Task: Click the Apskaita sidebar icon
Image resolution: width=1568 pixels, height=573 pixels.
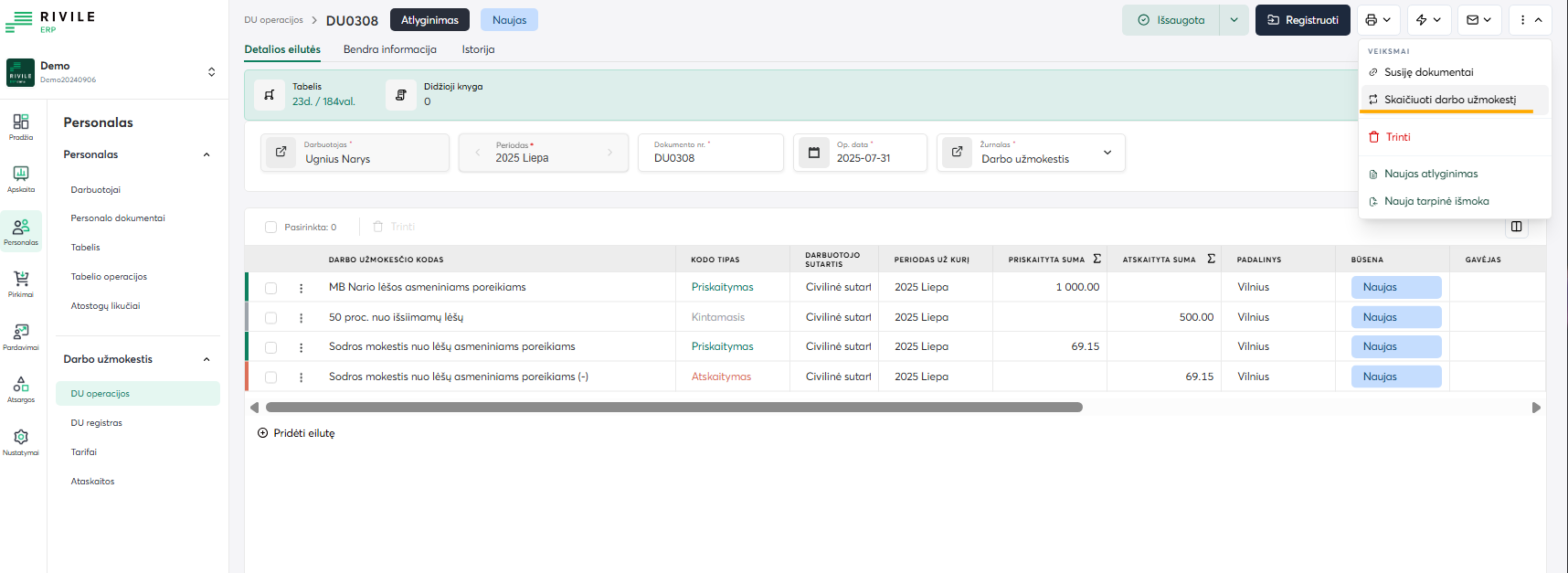Action: coord(21,178)
